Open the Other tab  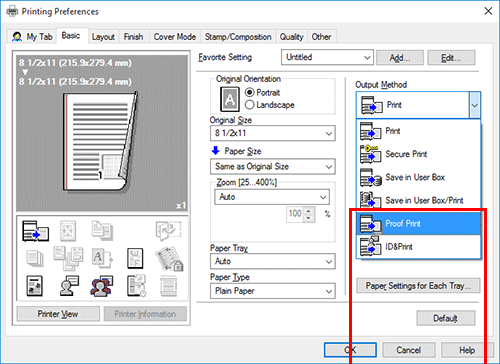click(x=321, y=37)
